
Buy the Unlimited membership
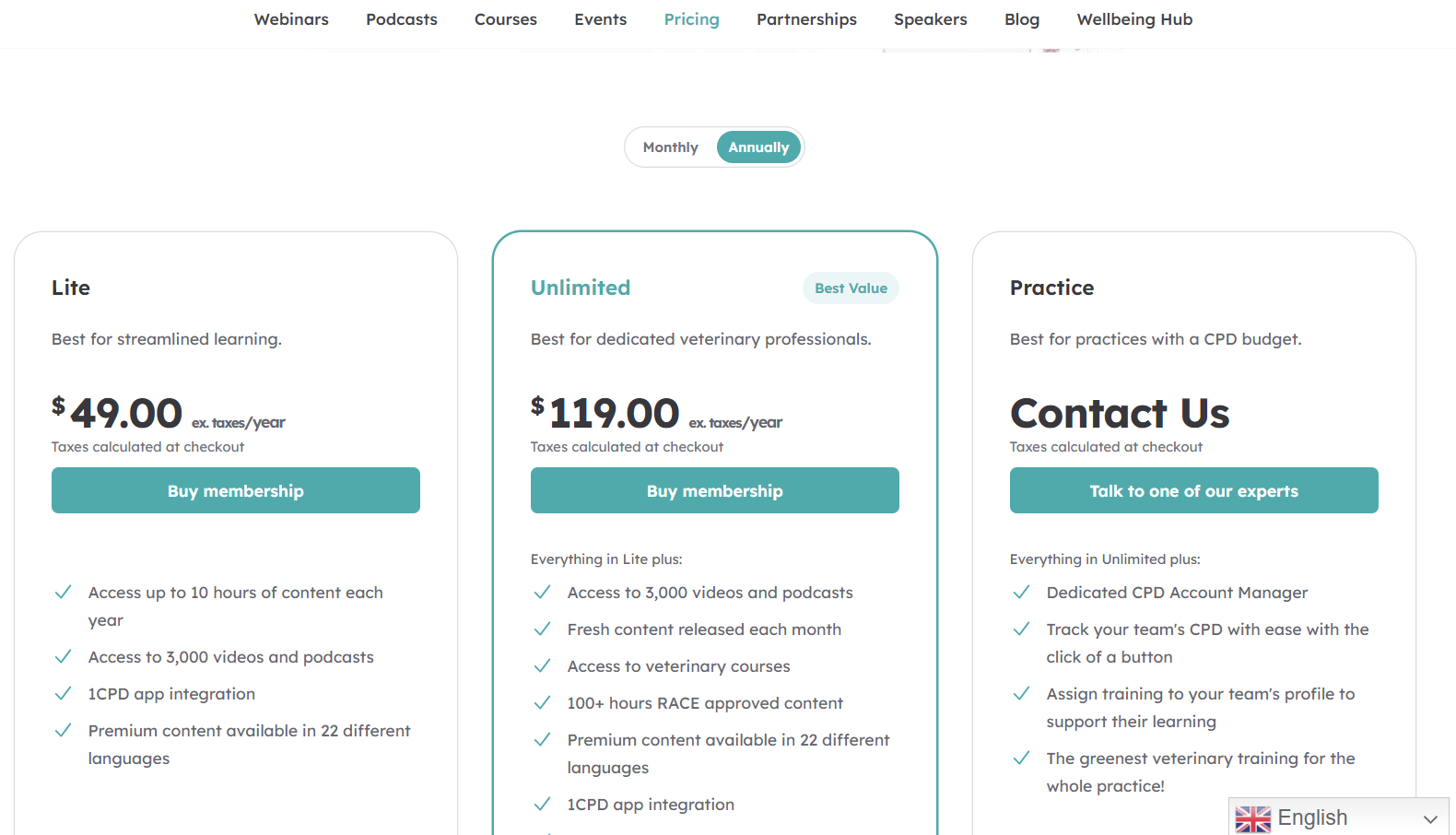[x=714, y=490]
